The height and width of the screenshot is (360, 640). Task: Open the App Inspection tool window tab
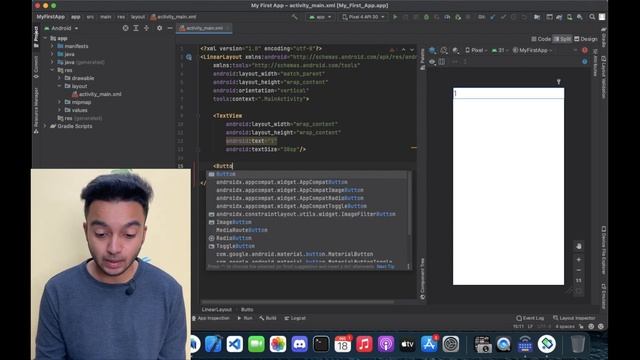tap(211, 318)
